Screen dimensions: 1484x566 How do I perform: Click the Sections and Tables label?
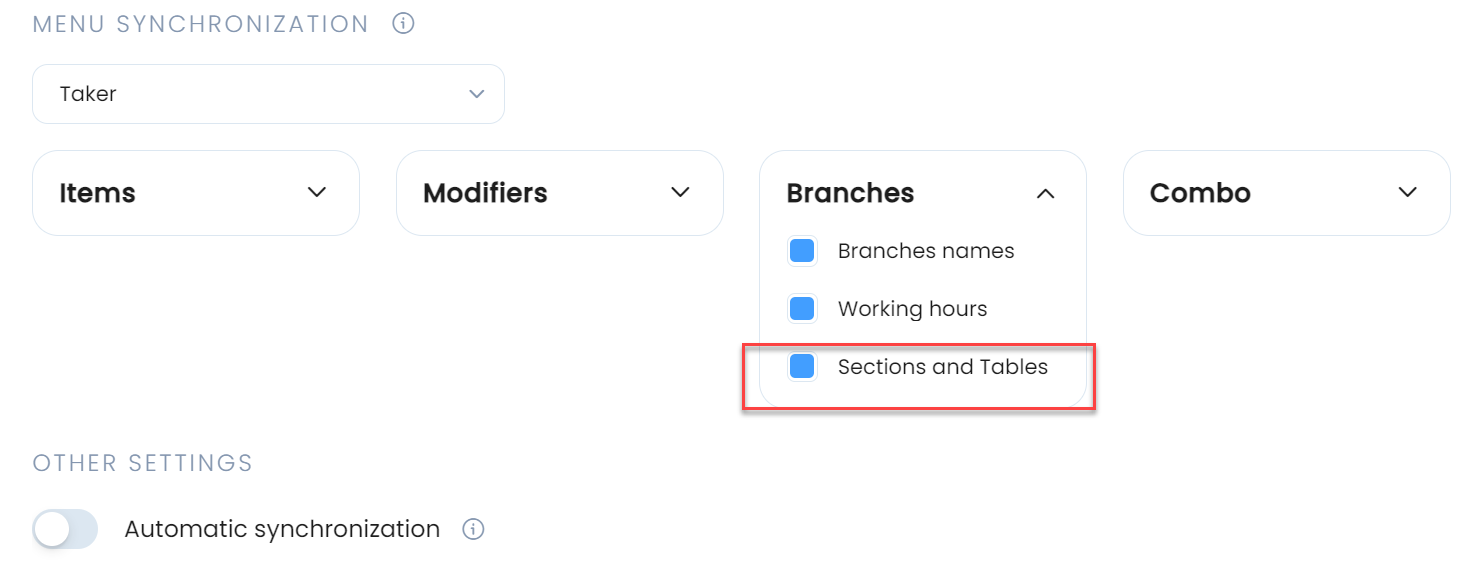(x=943, y=367)
